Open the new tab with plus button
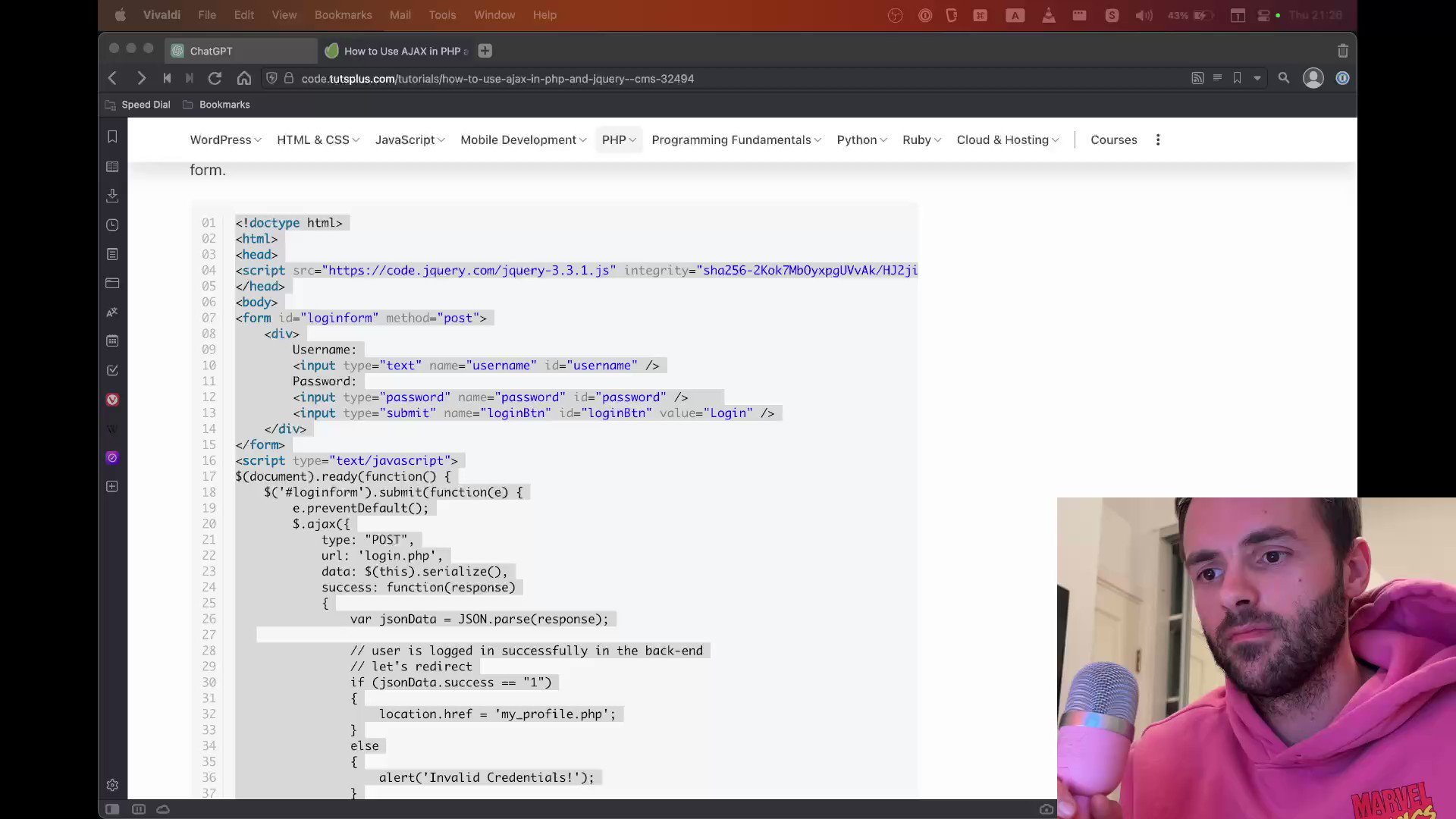1456x819 pixels. 485,51
